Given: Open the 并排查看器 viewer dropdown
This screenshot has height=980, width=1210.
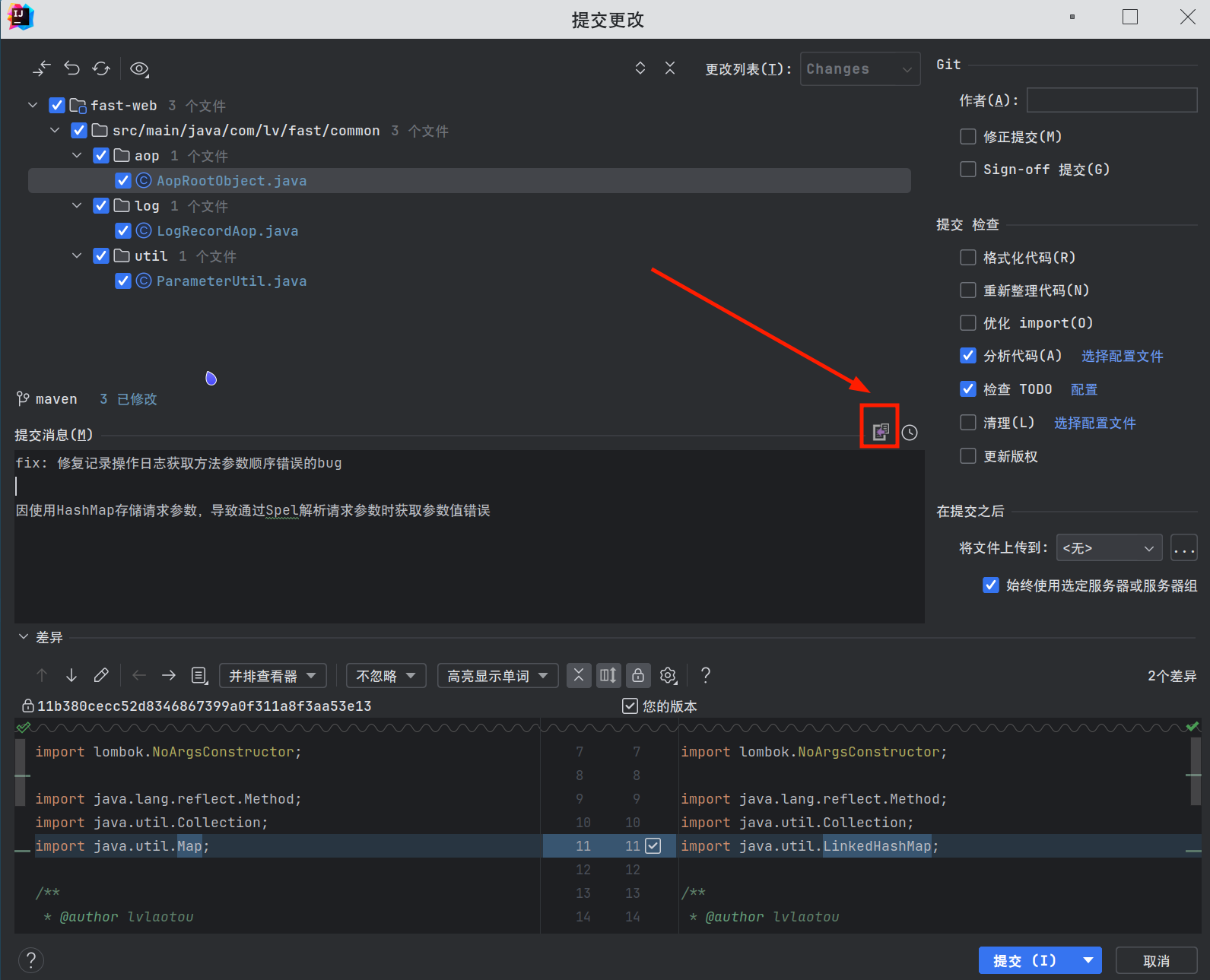Looking at the screenshot, I should (273, 676).
